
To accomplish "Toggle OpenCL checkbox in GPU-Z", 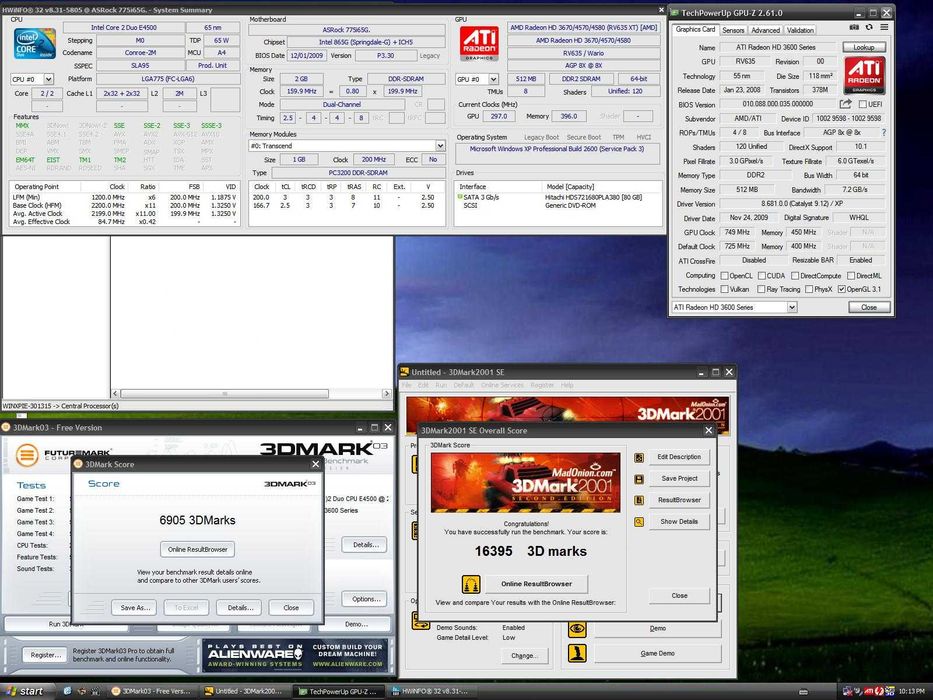I will (x=724, y=276).
